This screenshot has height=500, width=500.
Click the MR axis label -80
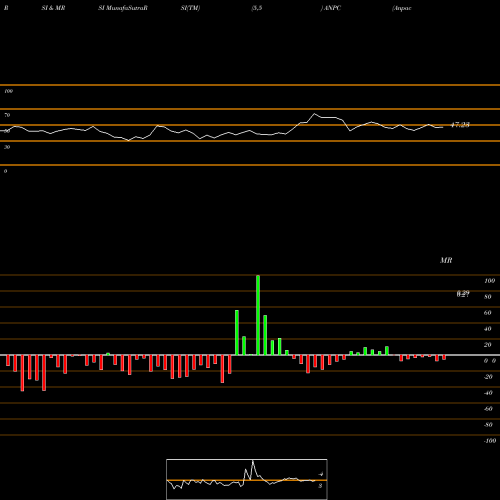pyautogui.click(x=488, y=425)
